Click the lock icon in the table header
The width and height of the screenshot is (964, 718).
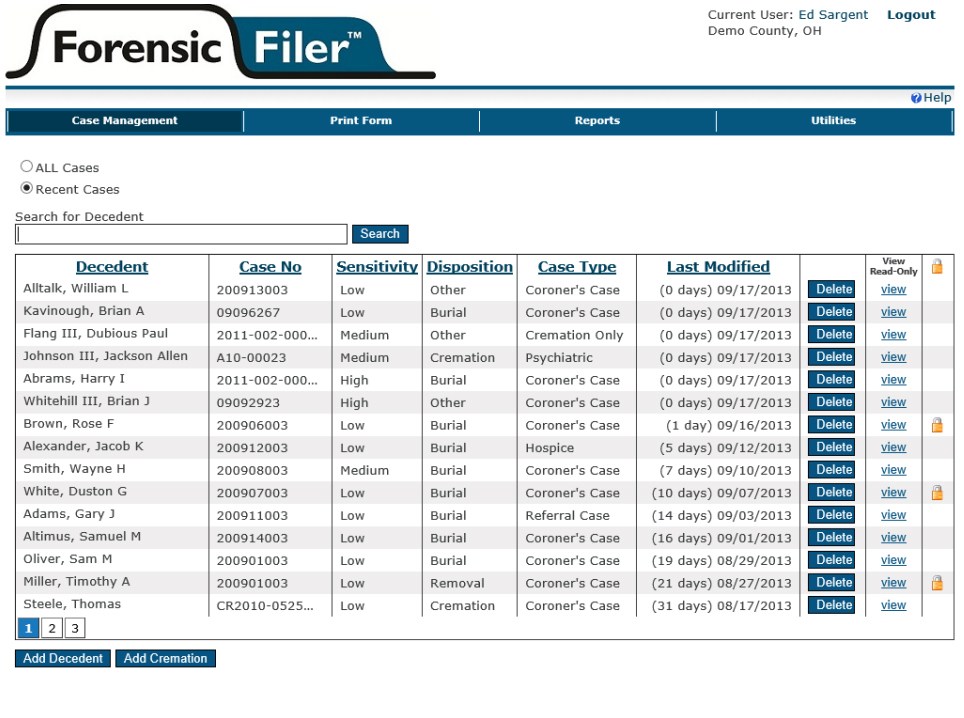coord(937,266)
